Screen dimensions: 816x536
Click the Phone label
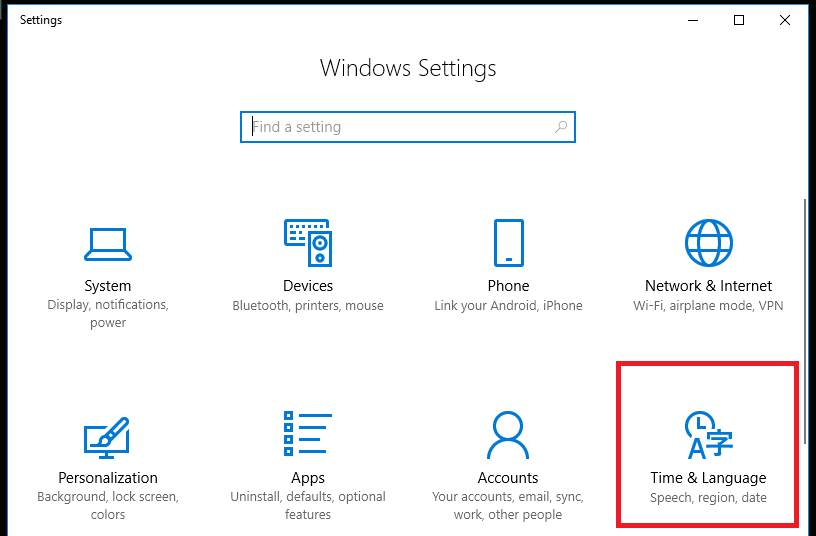508,286
